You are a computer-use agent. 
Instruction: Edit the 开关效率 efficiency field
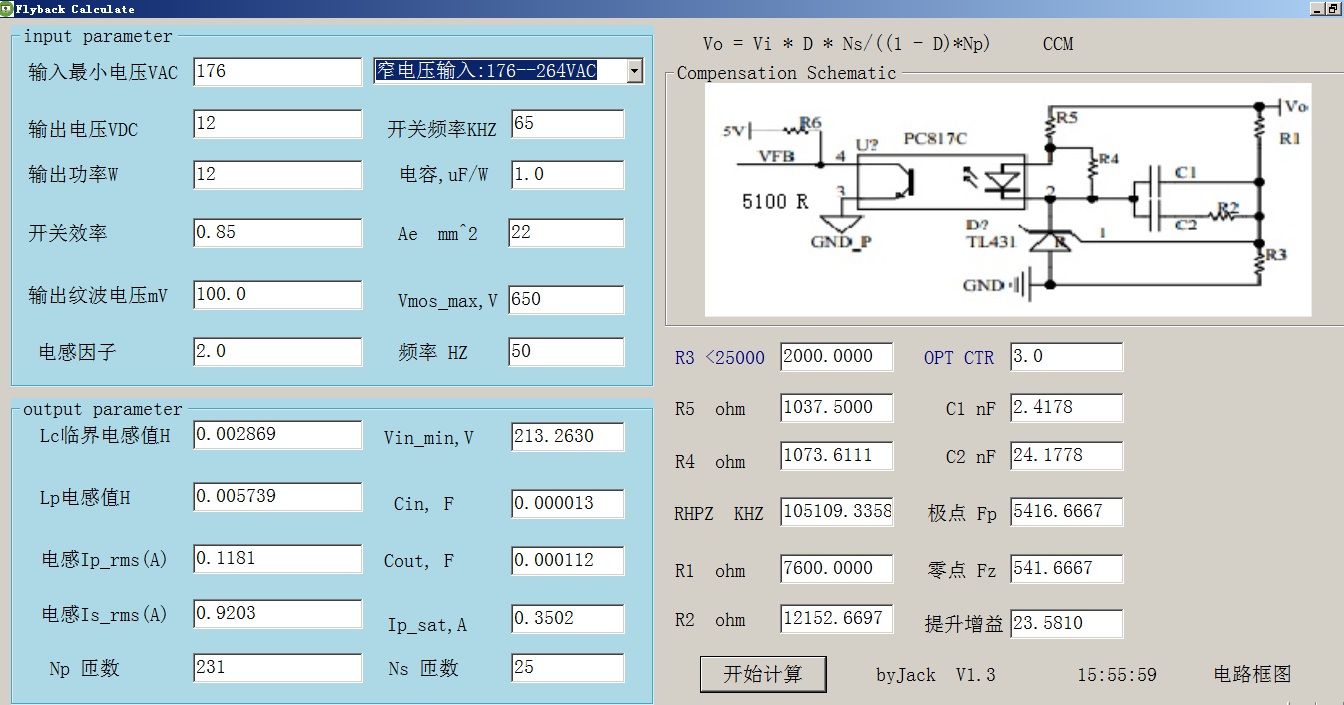[x=277, y=233]
